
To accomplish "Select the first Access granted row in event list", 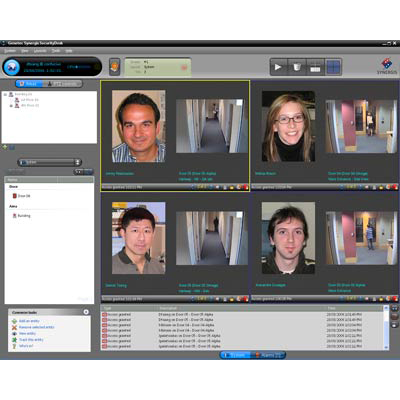I will click(242, 314).
